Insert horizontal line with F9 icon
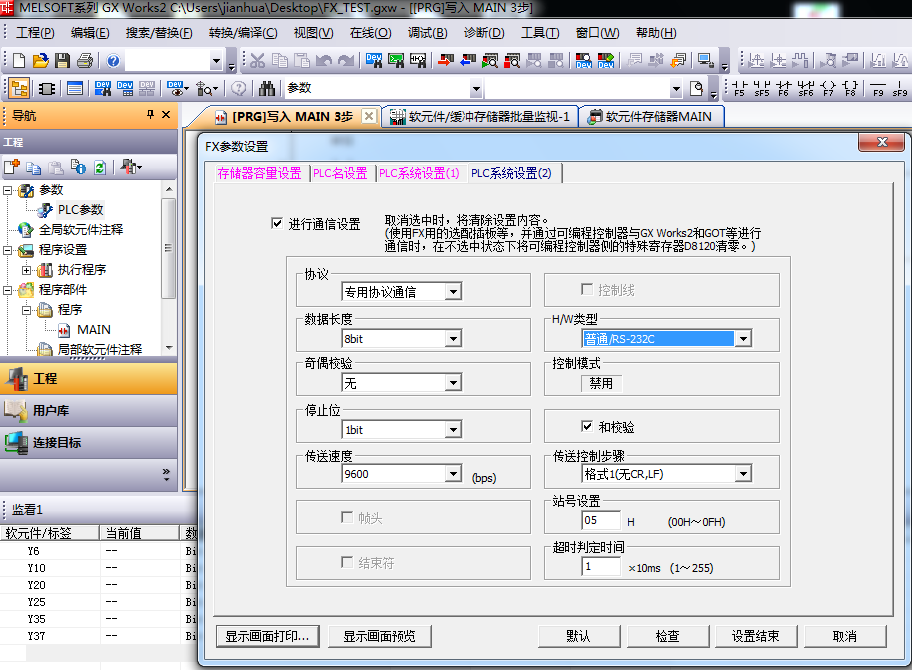Image resolution: width=912 pixels, height=670 pixels. click(878, 88)
